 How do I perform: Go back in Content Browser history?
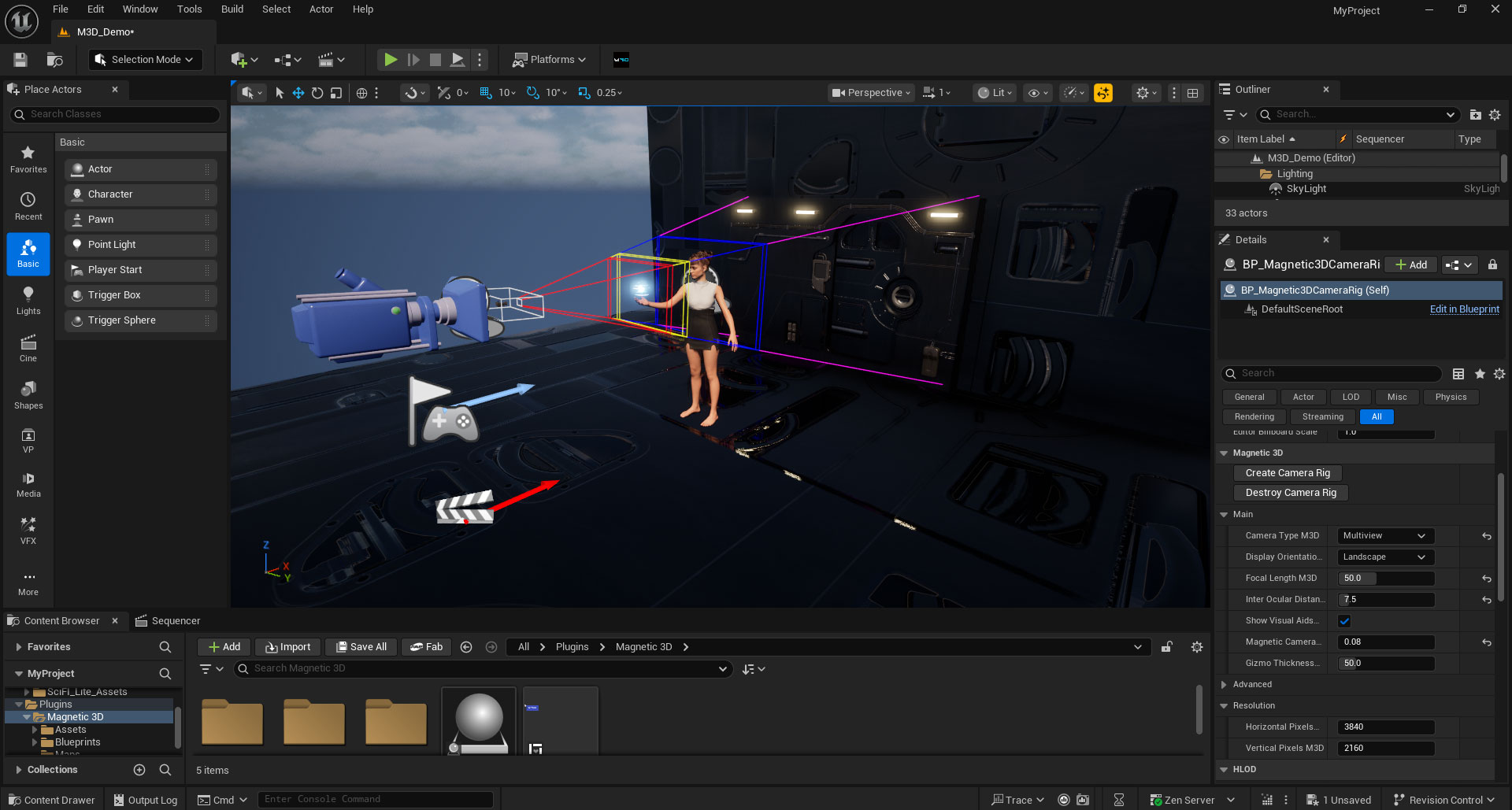coord(466,647)
